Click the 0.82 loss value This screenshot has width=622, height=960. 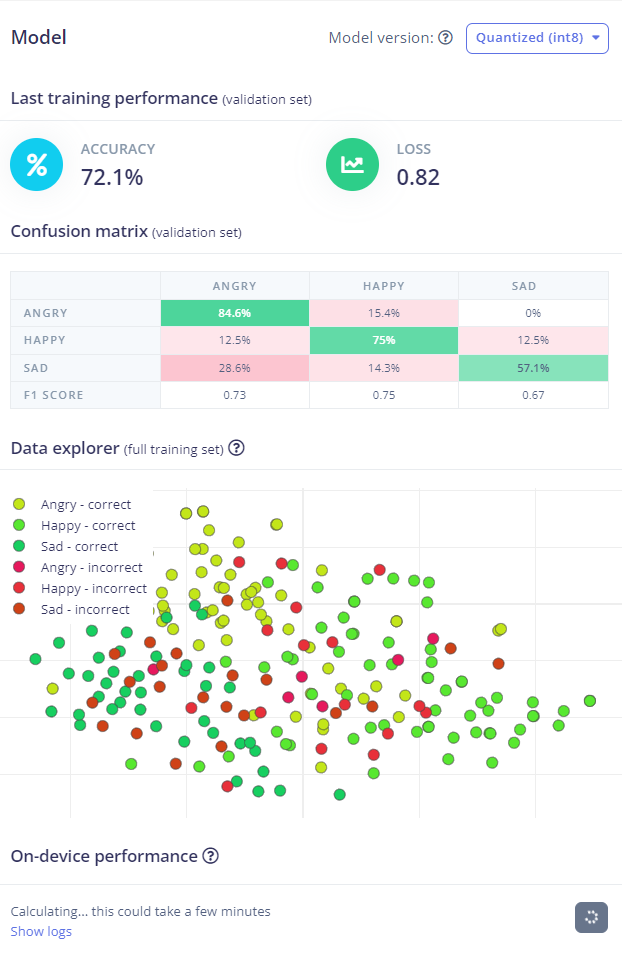point(418,178)
